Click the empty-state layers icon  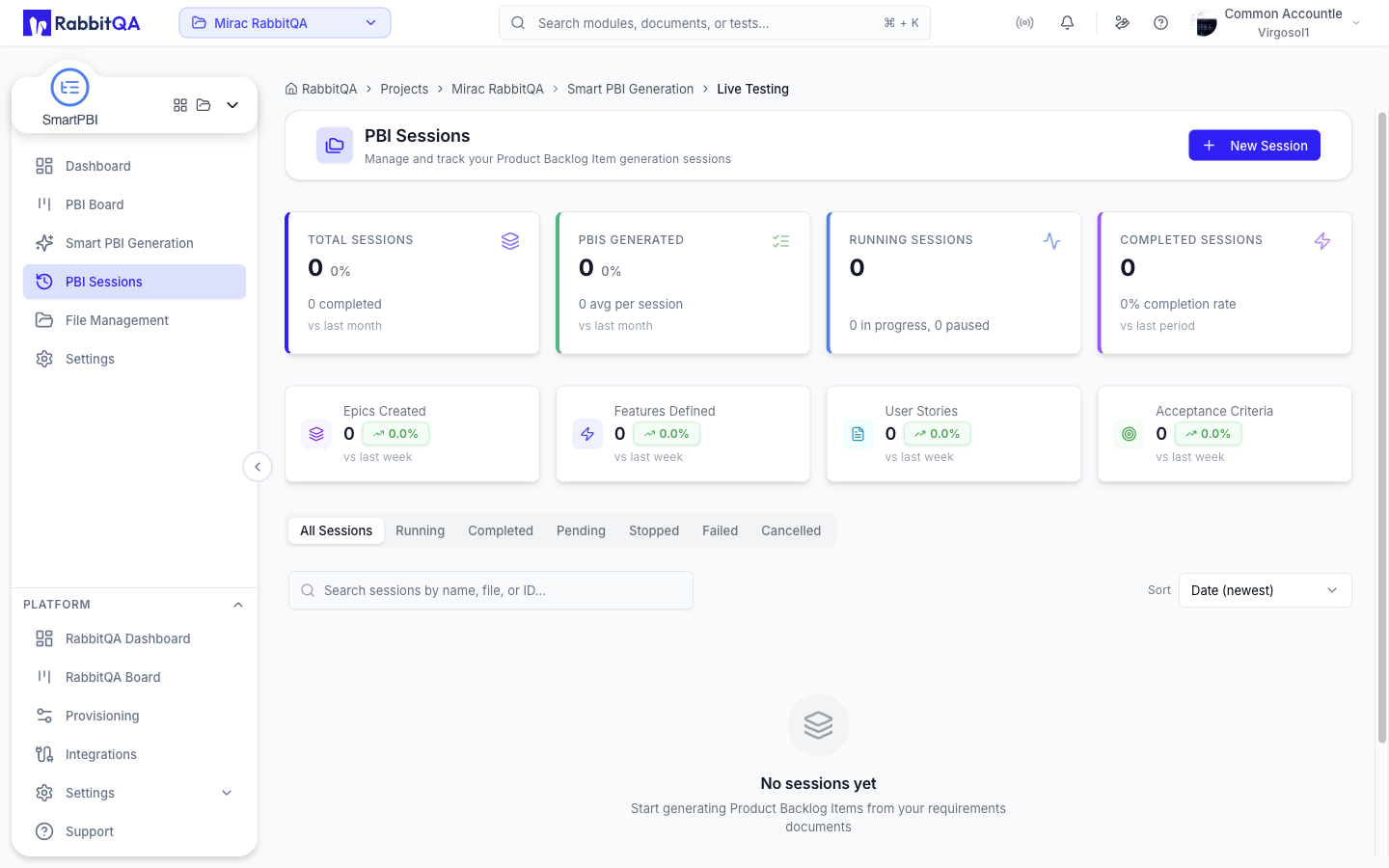pos(818,725)
